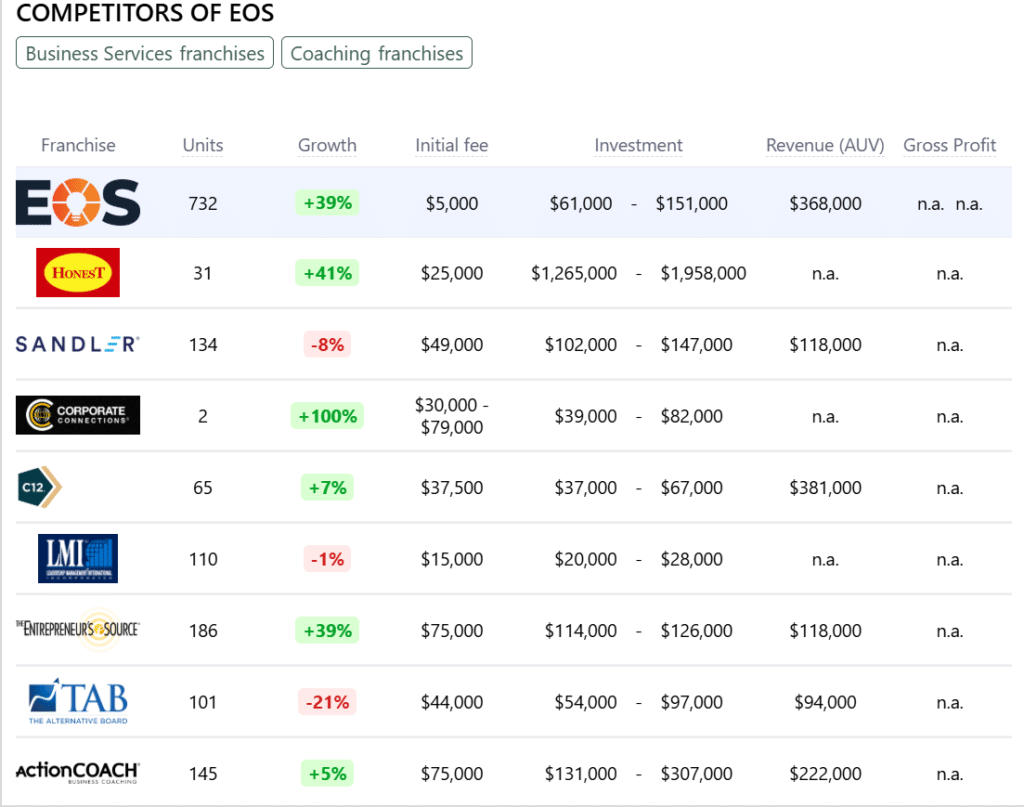This screenshot has width=1024, height=807.
Task: Click the Investment column header
Action: click(x=638, y=145)
